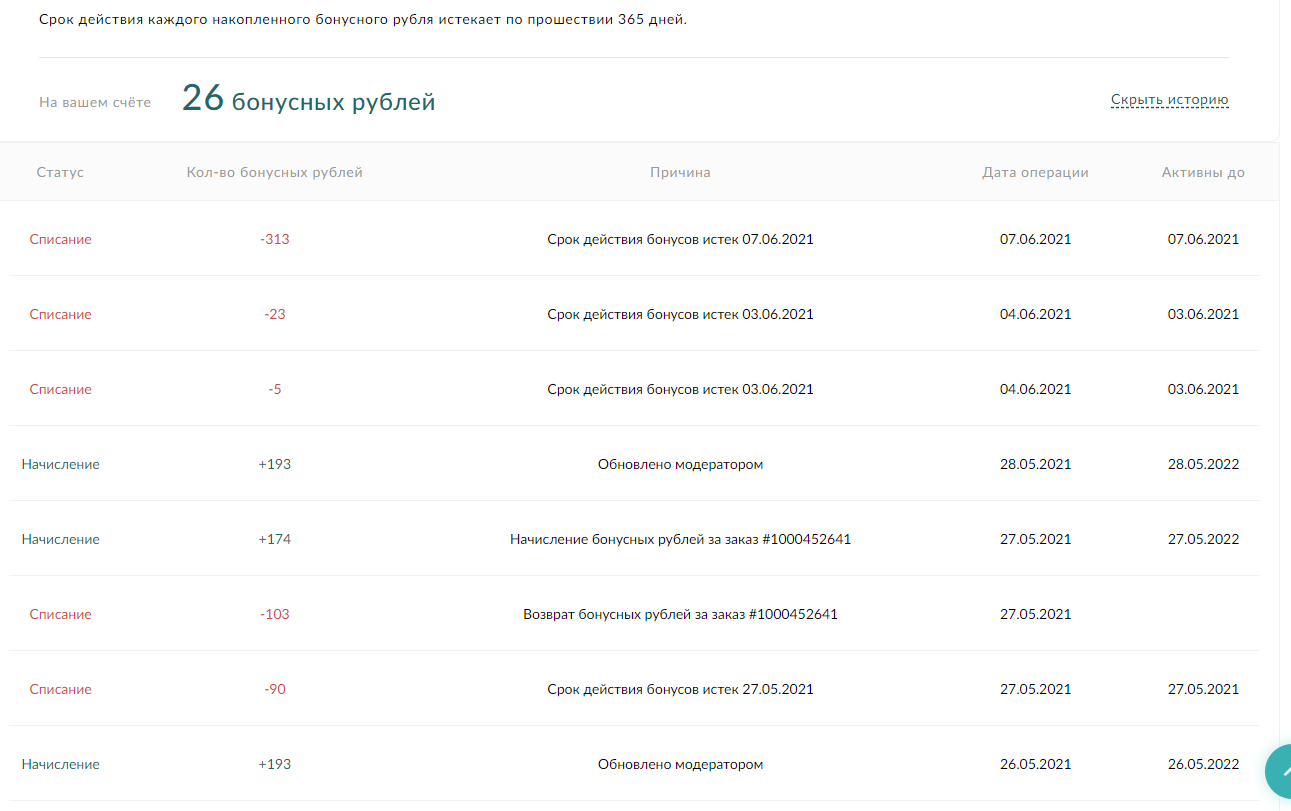Click the '26 бонусных рублей' balance
Screen dimensions: 1291x811
(x=308, y=99)
